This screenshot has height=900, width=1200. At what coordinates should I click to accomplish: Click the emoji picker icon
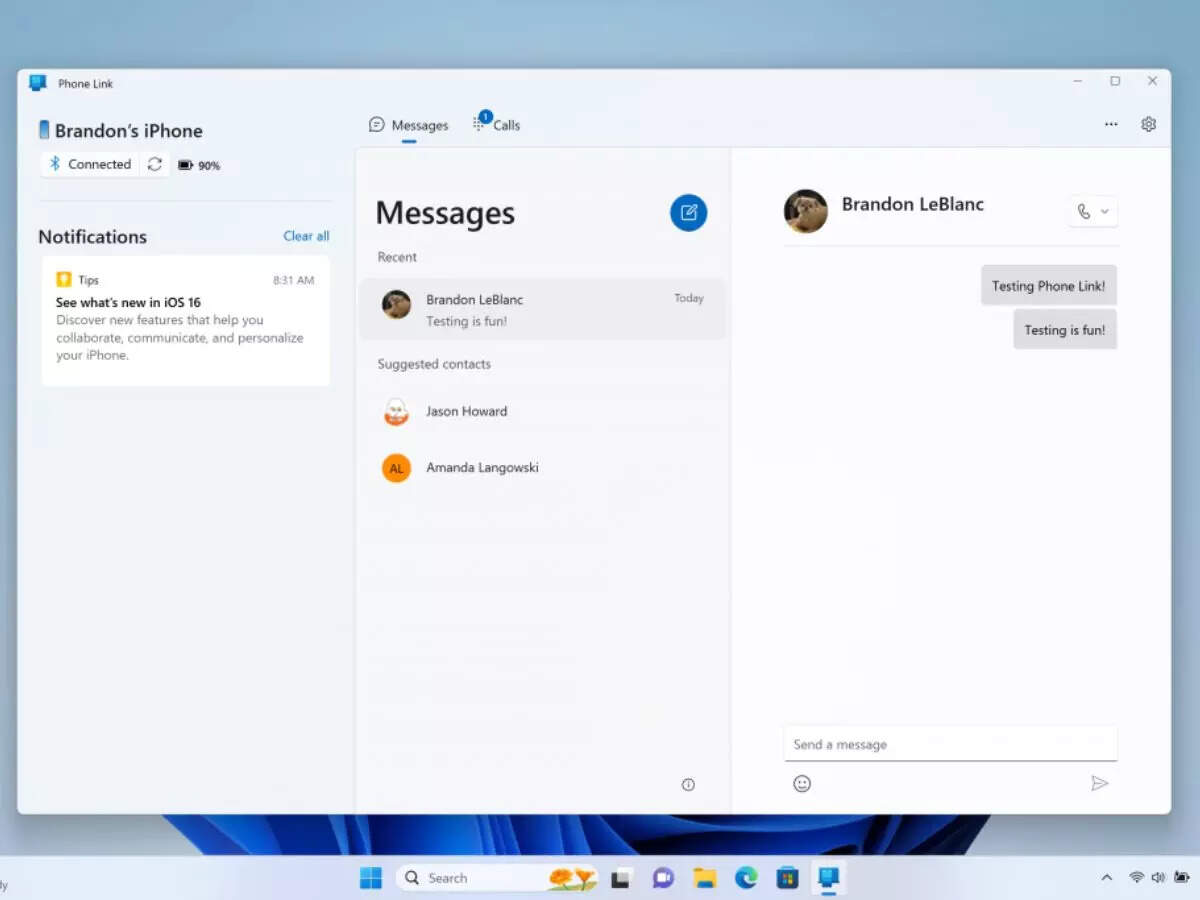tap(803, 783)
